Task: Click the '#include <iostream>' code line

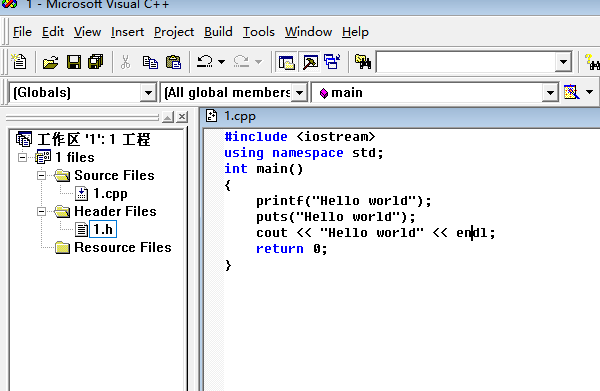Action: [x=300, y=137]
